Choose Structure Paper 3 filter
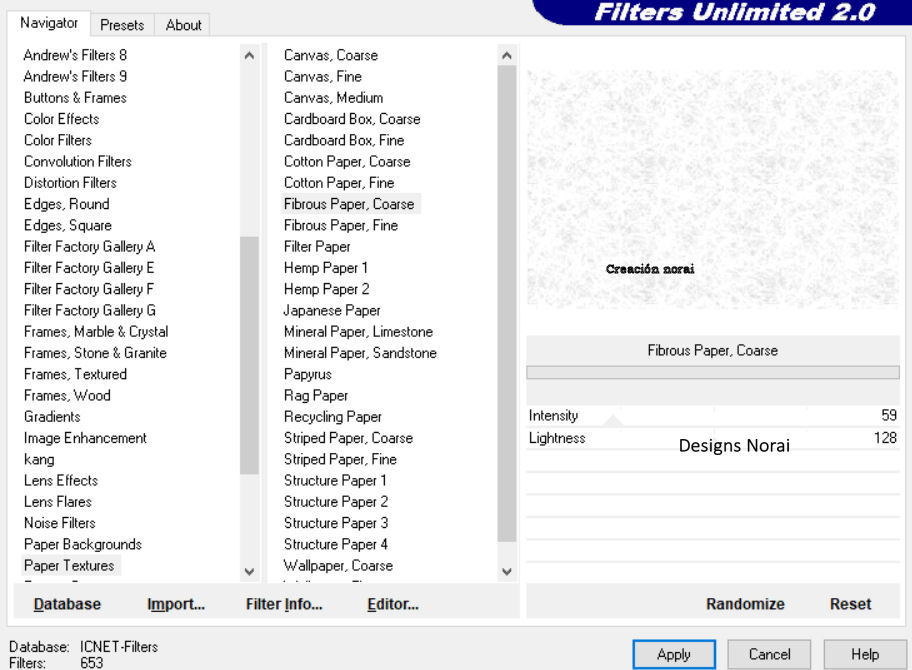This screenshot has width=912, height=670. click(x=336, y=523)
